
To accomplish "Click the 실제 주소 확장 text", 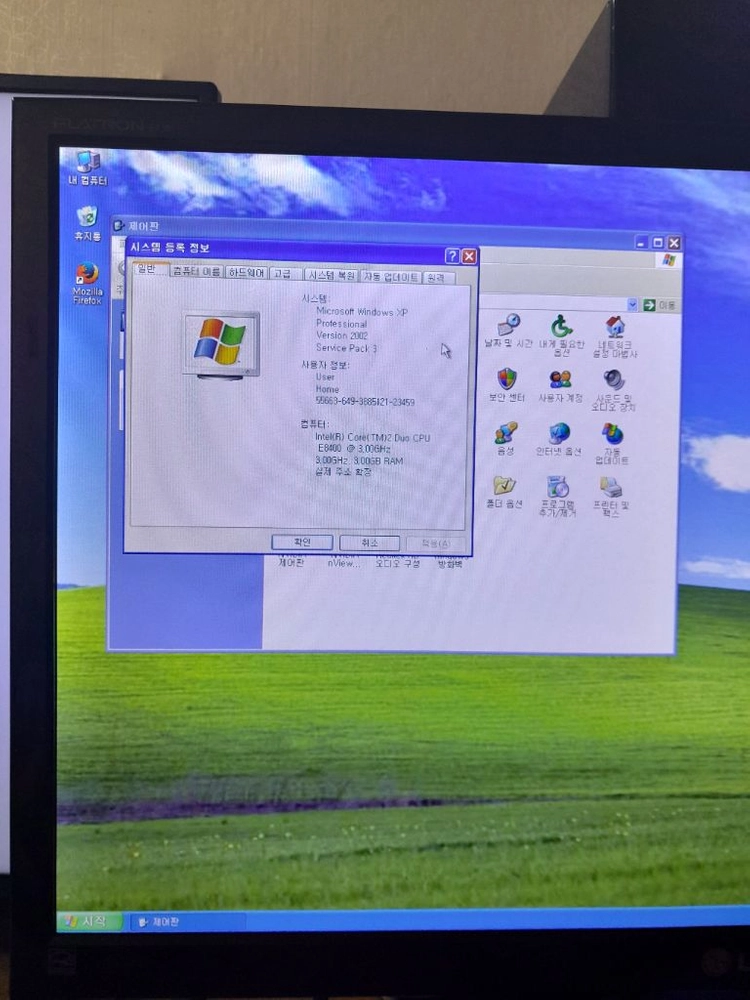I will tap(342, 472).
